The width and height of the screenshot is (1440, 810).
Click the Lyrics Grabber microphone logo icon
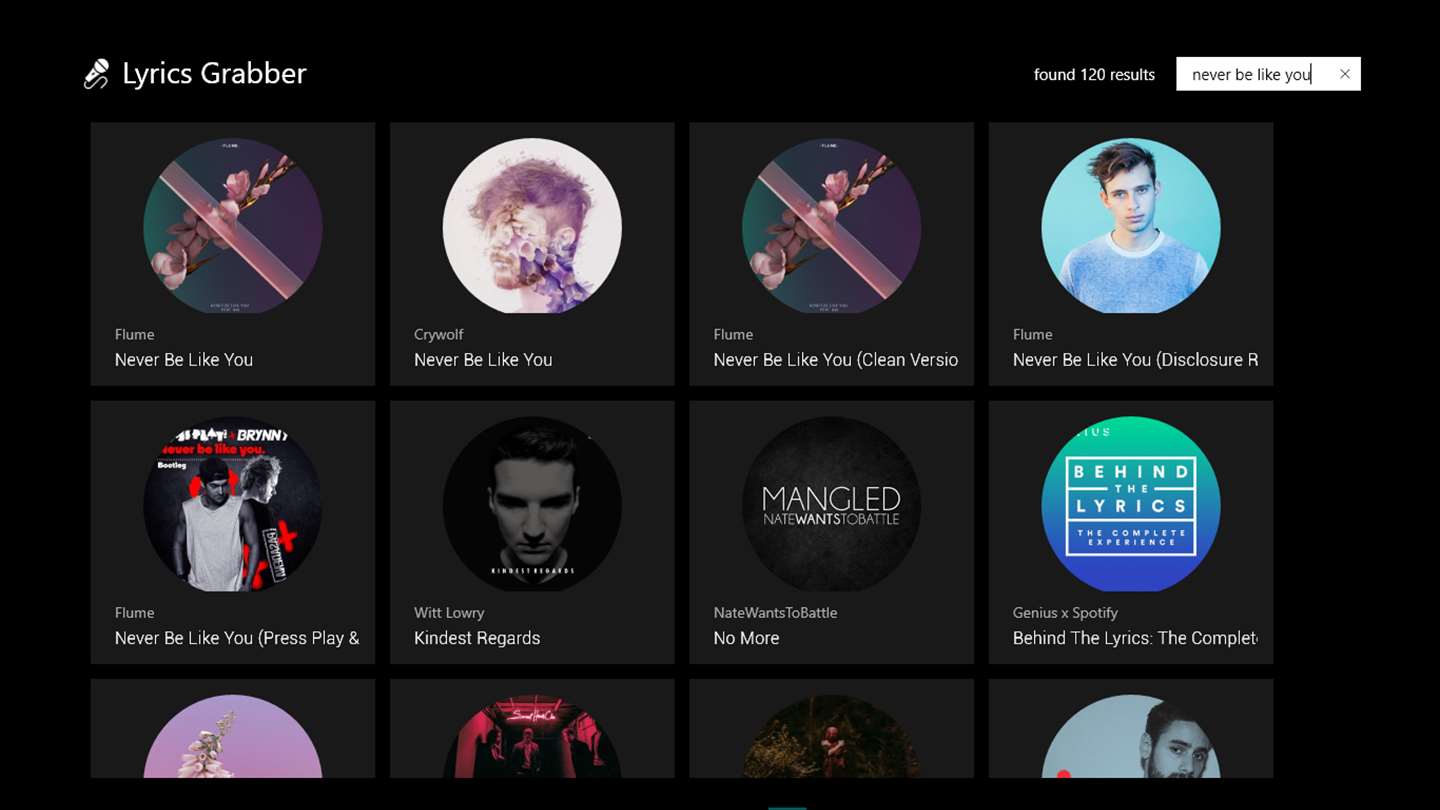pos(96,74)
